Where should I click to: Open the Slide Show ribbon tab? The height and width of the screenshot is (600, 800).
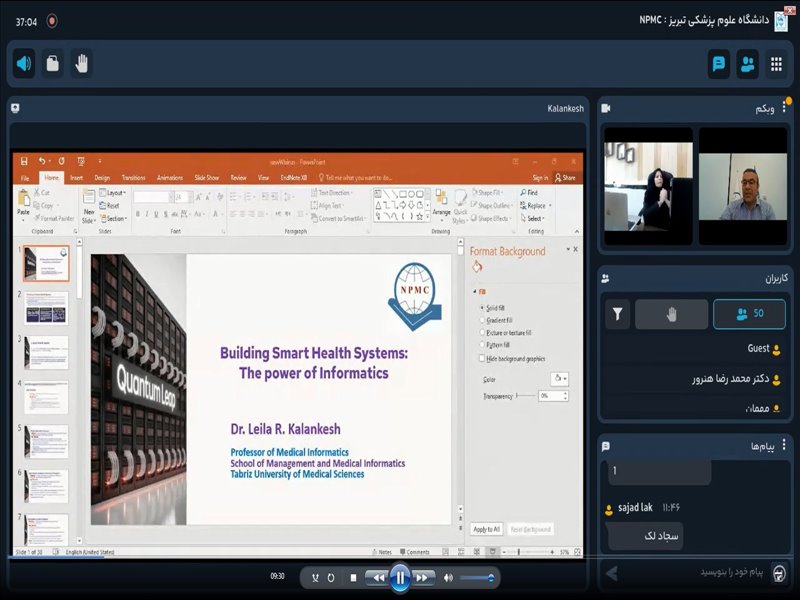point(207,177)
